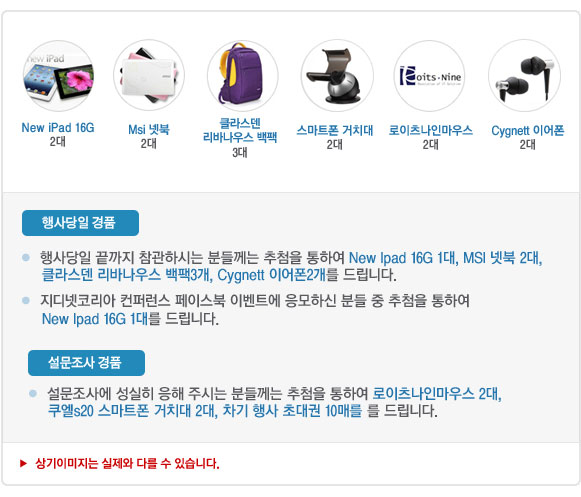Click the red 상기이미지는 실제와 다를 수 있습니다 notice
Screen dimensions: 581x497
click(x=127, y=463)
